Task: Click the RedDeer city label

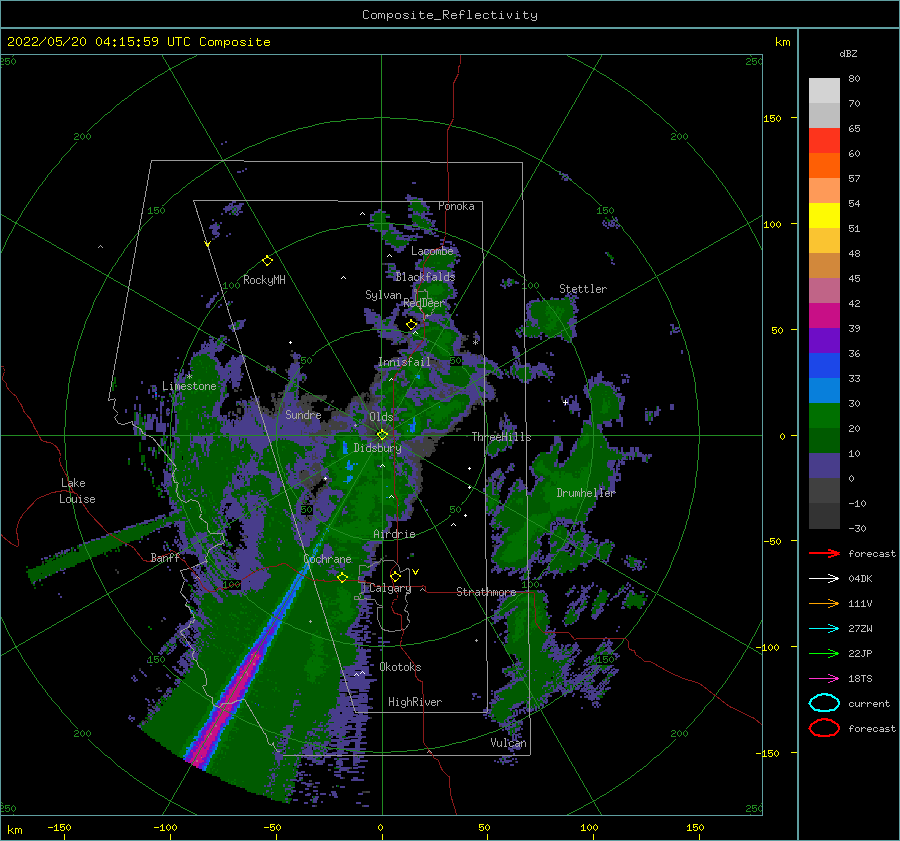Action: tap(424, 303)
